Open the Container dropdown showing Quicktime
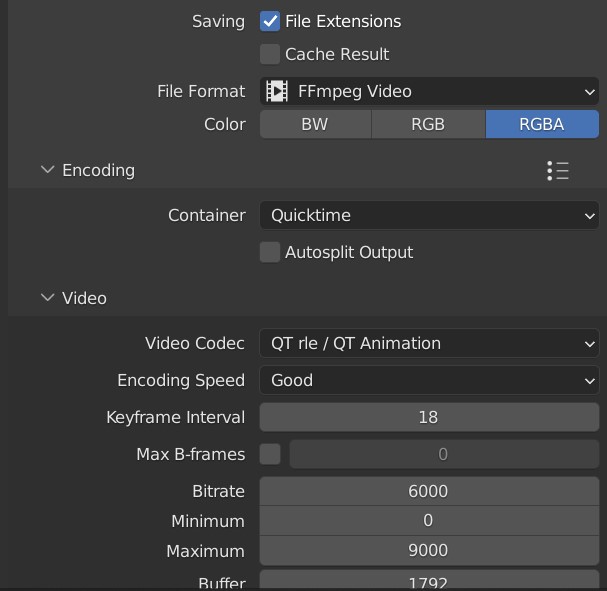 tap(429, 215)
